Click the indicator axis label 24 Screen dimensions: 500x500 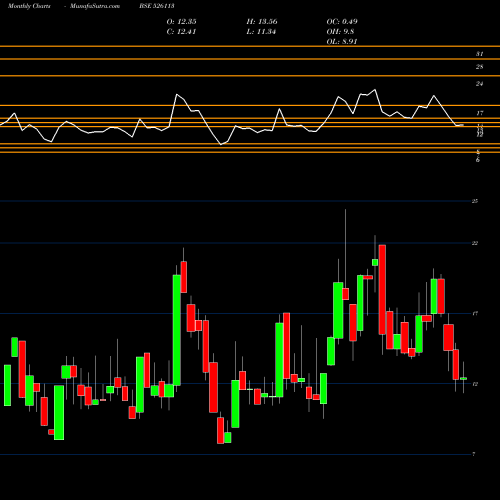click(479, 84)
